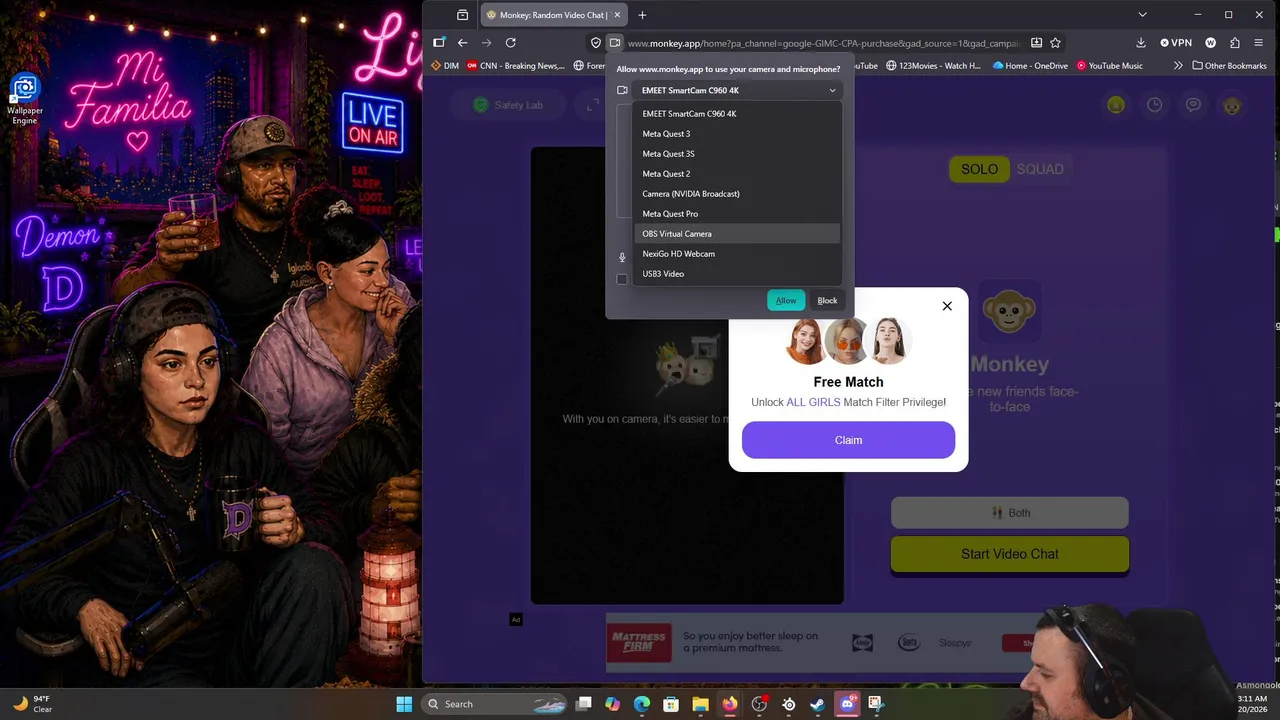The height and width of the screenshot is (720, 1280).
Task: Switch to Firefox on the taskbar
Action: [730, 704]
